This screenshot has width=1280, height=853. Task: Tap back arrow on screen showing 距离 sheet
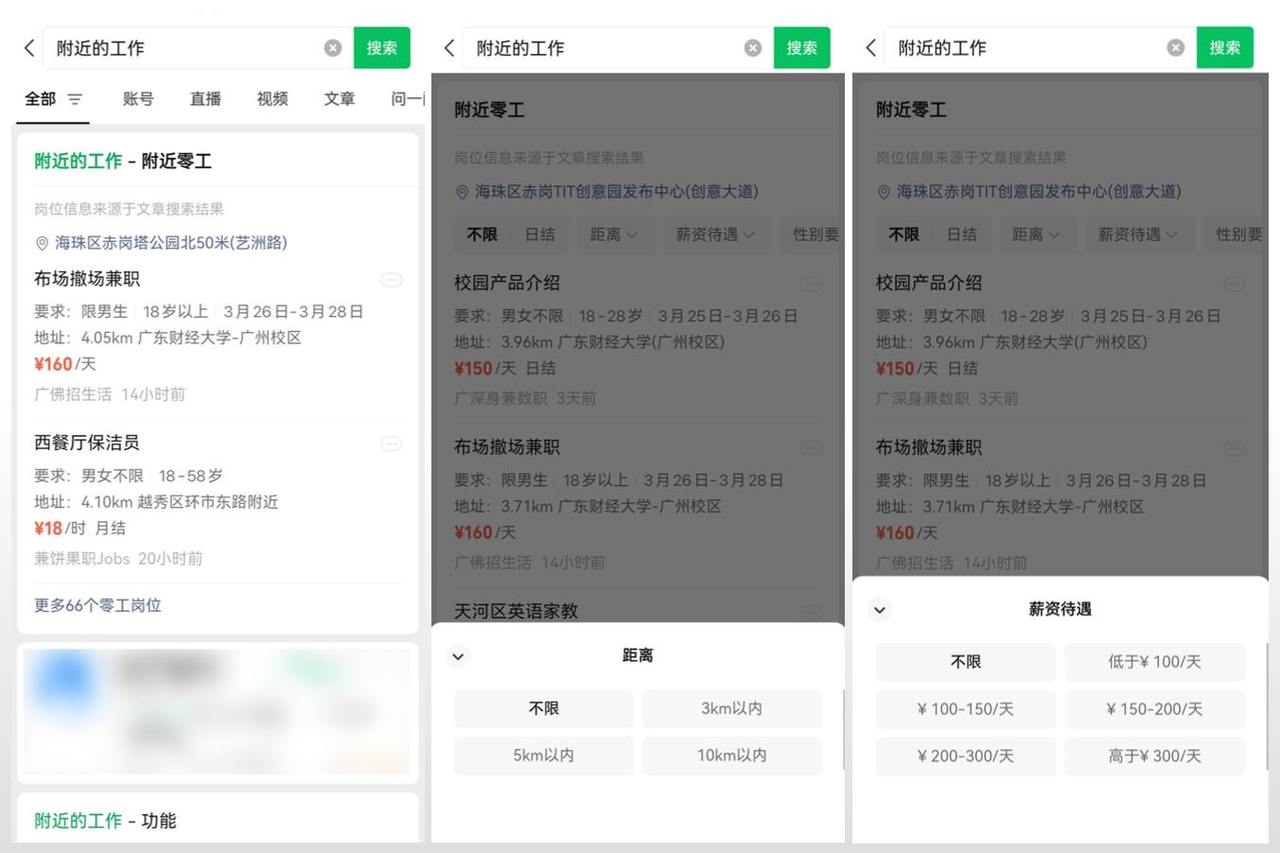point(449,48)
